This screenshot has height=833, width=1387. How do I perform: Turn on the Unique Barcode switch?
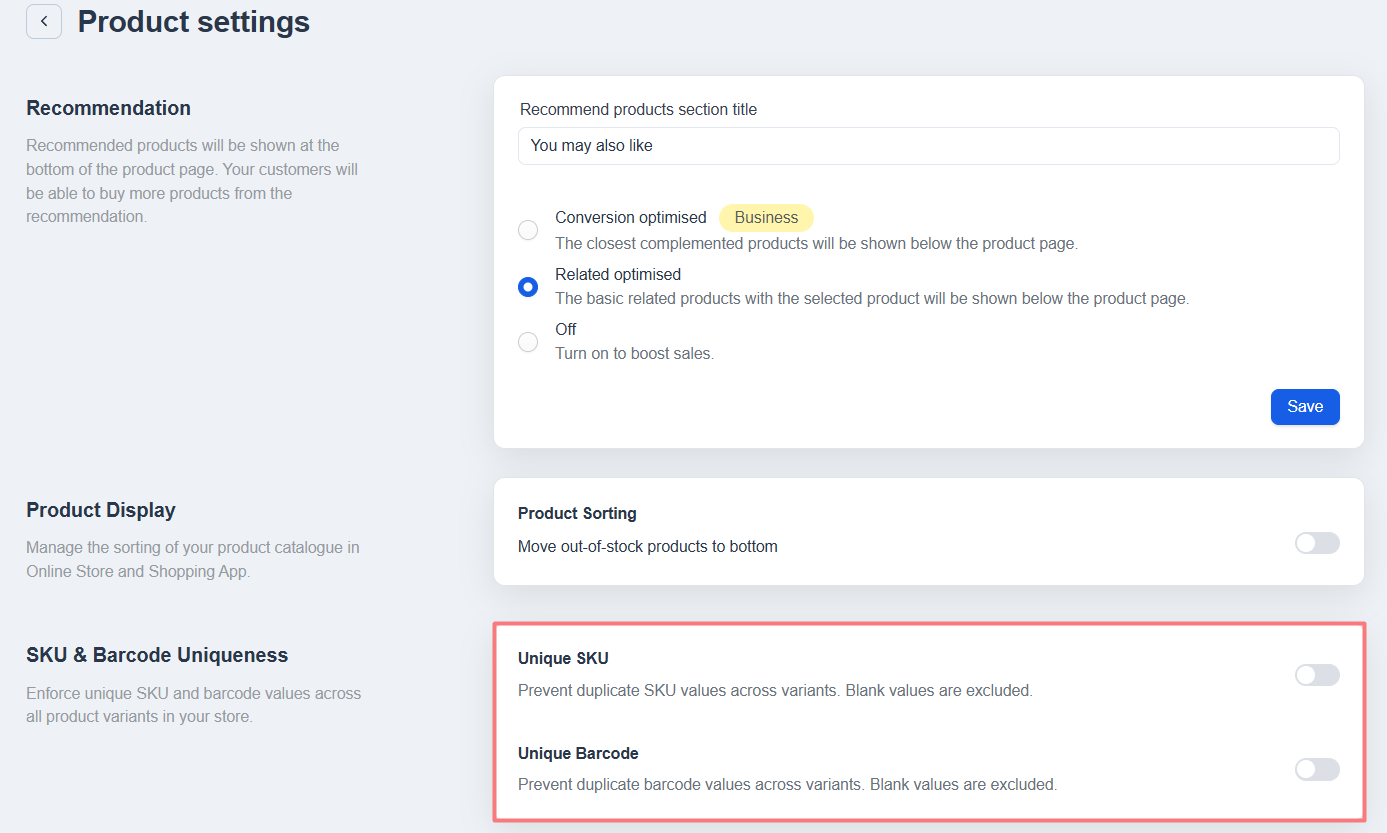click(x=1316, y=769)
